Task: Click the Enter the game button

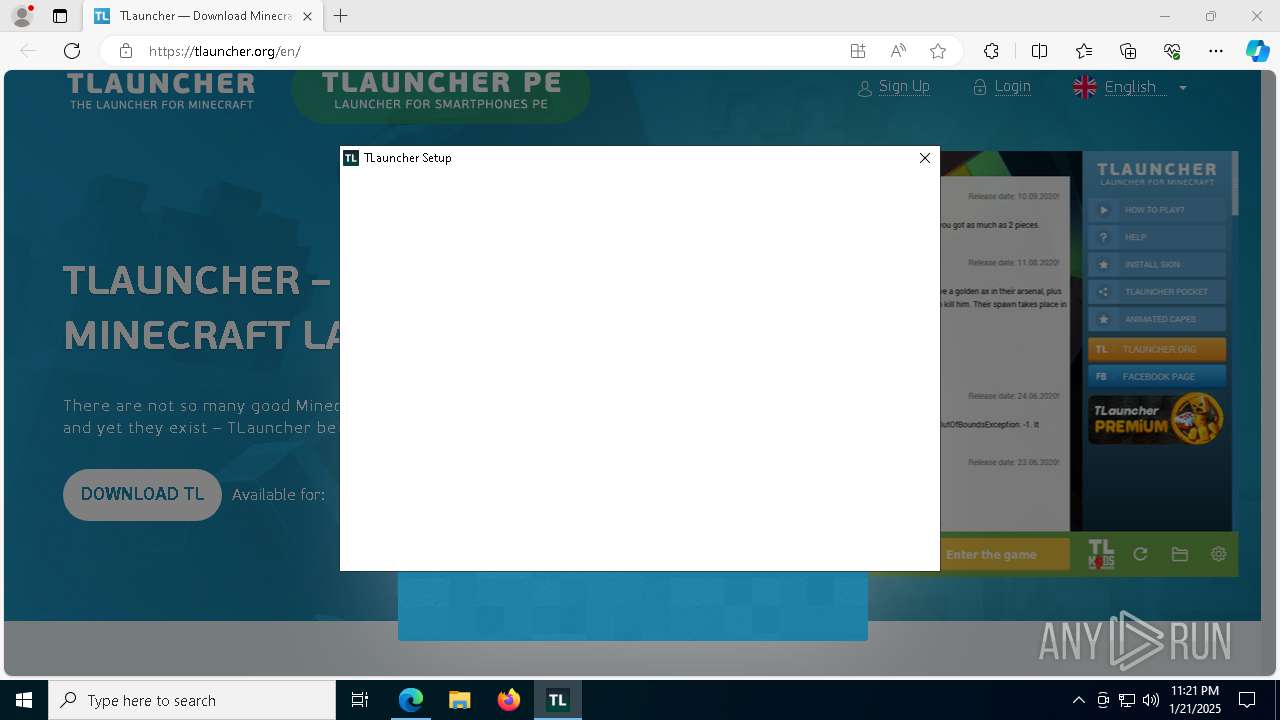Action: [1004, 555]
